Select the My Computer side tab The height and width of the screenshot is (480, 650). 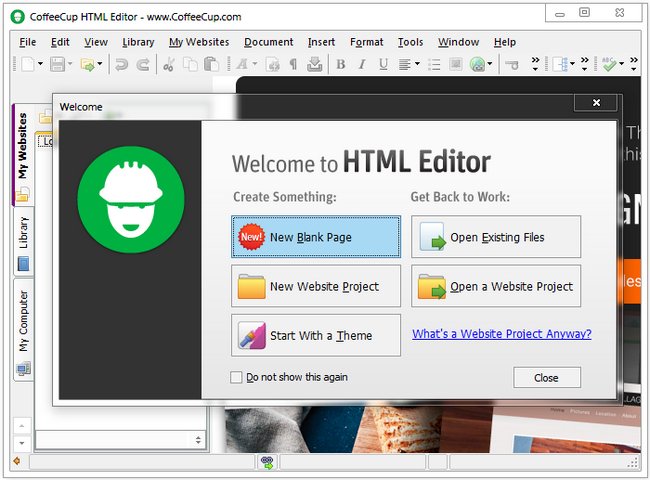23,330
